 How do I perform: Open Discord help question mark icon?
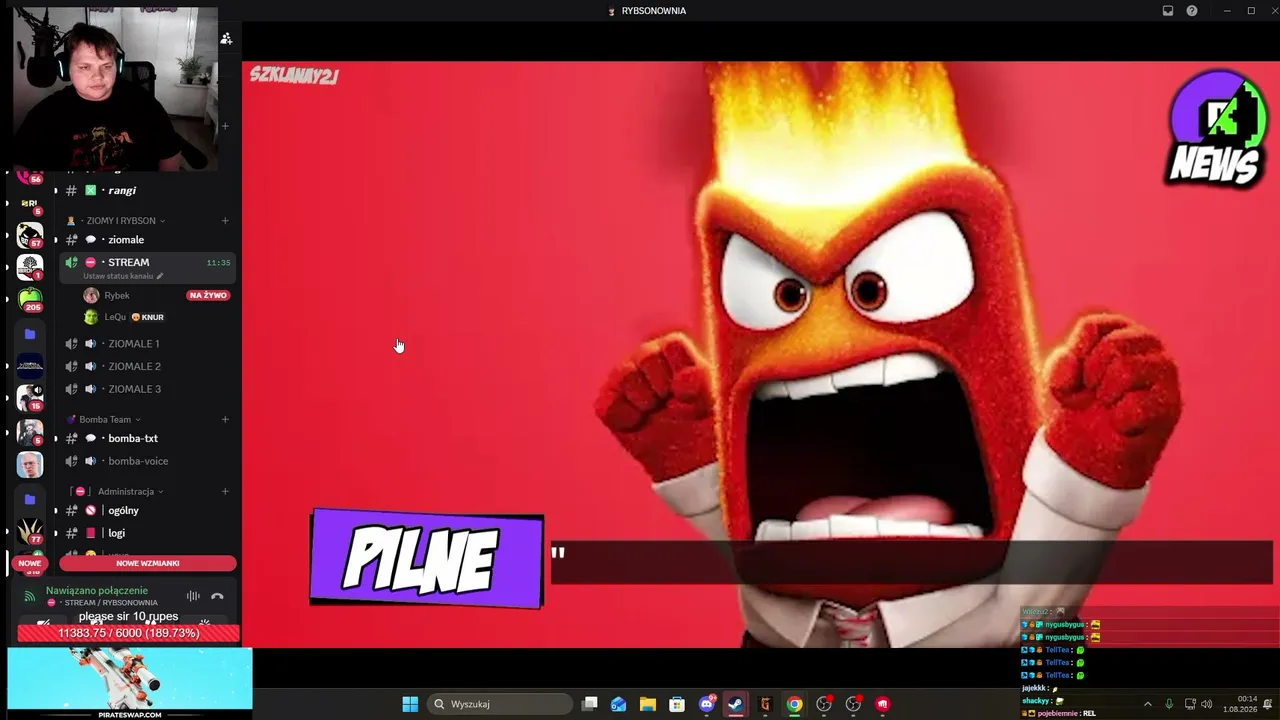1192,11
